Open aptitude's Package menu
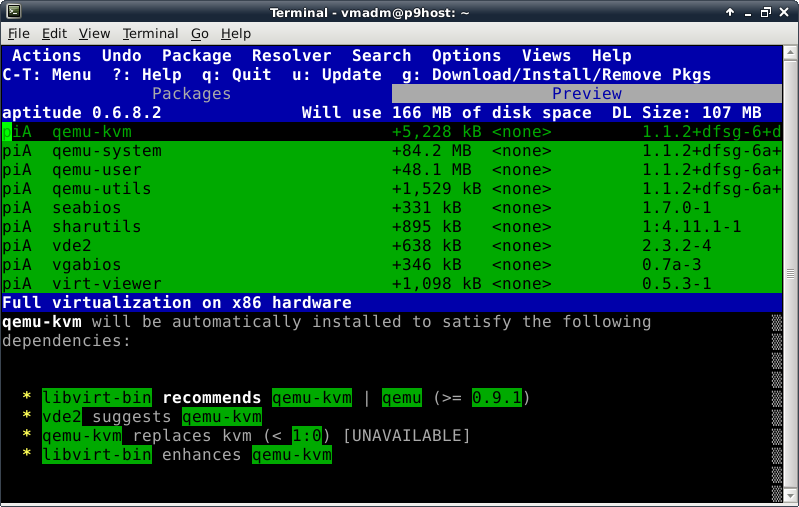 [196, 56]
